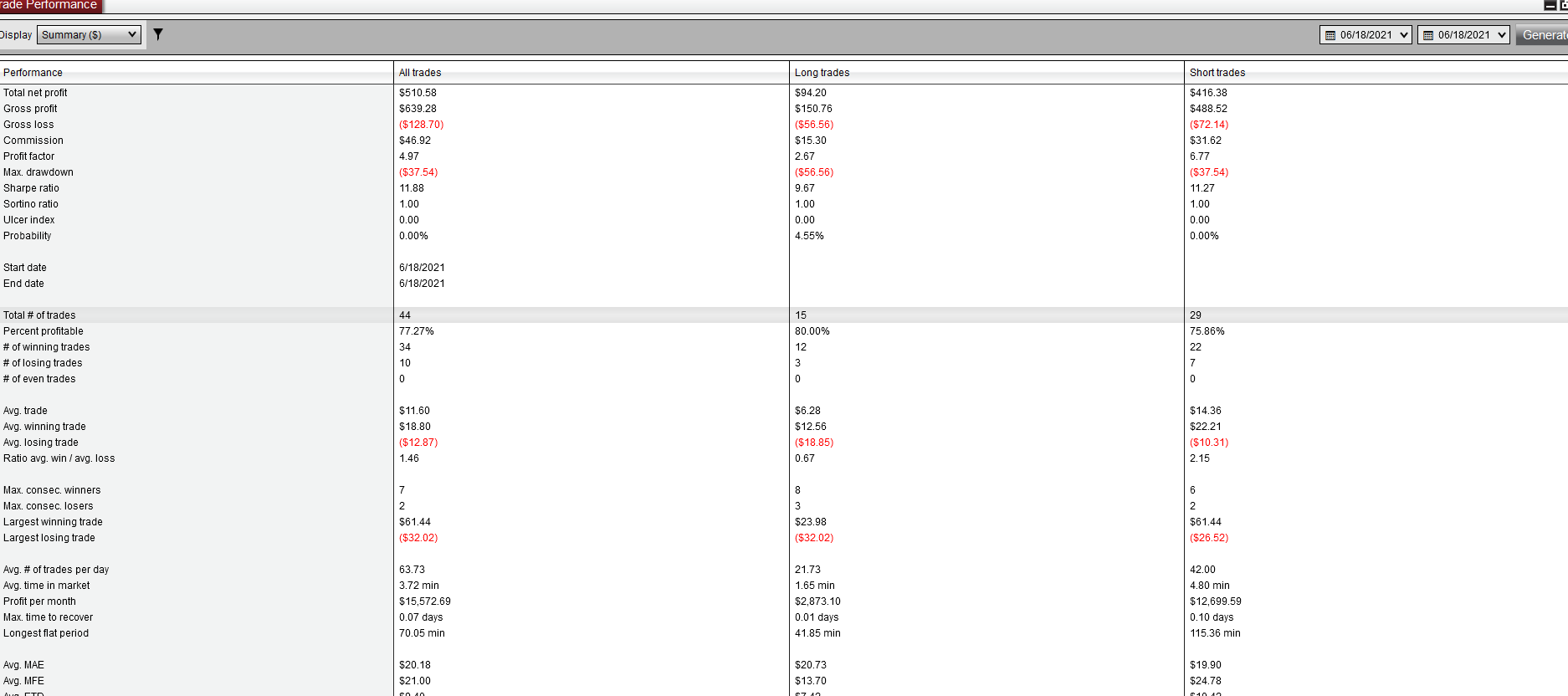This screenshot has width=1568, height=696.
Task: Click Long trades avg. time in market 1.65 min
Action: click(814, 586)
